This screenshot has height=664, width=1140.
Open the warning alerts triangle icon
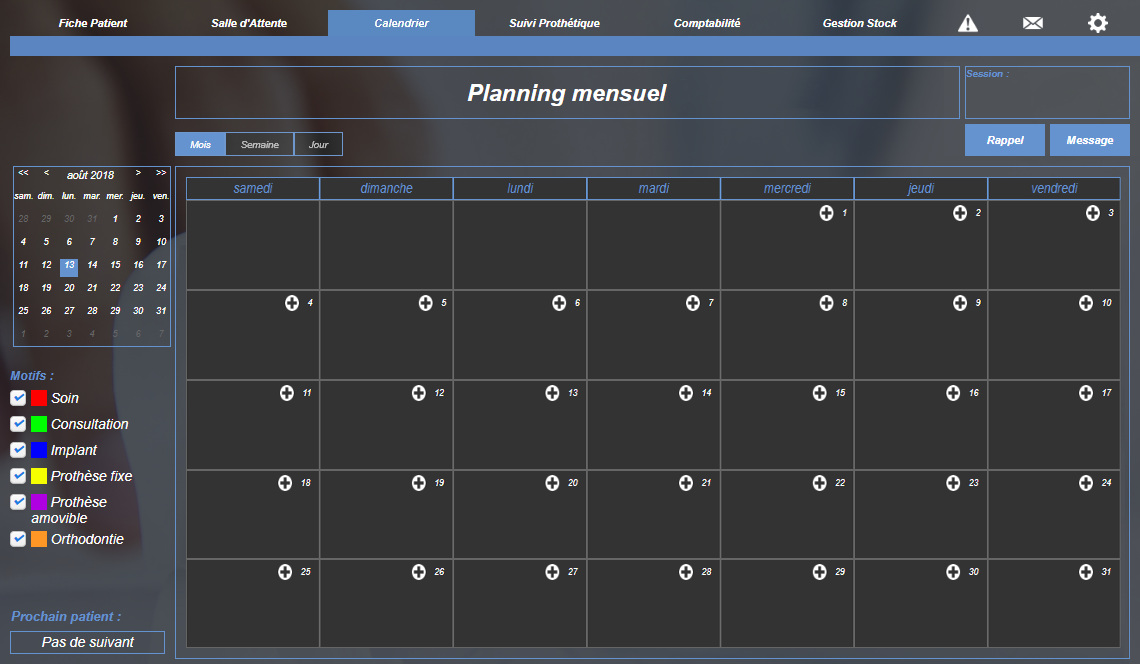(x=967, y=23)
